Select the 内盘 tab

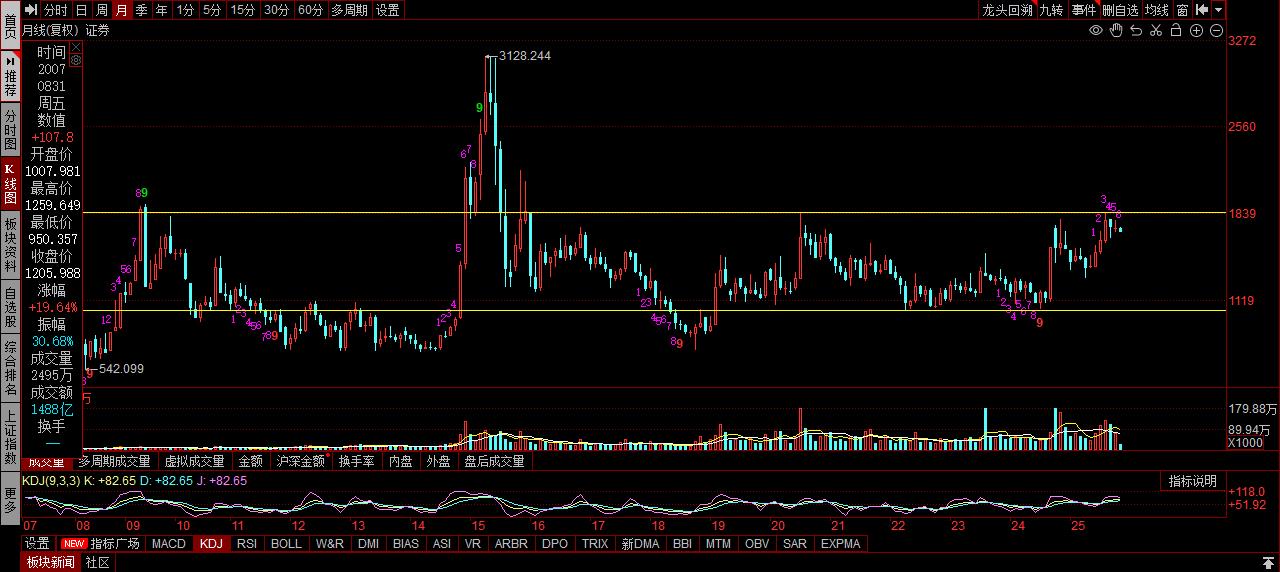click(x=401, y=462)
